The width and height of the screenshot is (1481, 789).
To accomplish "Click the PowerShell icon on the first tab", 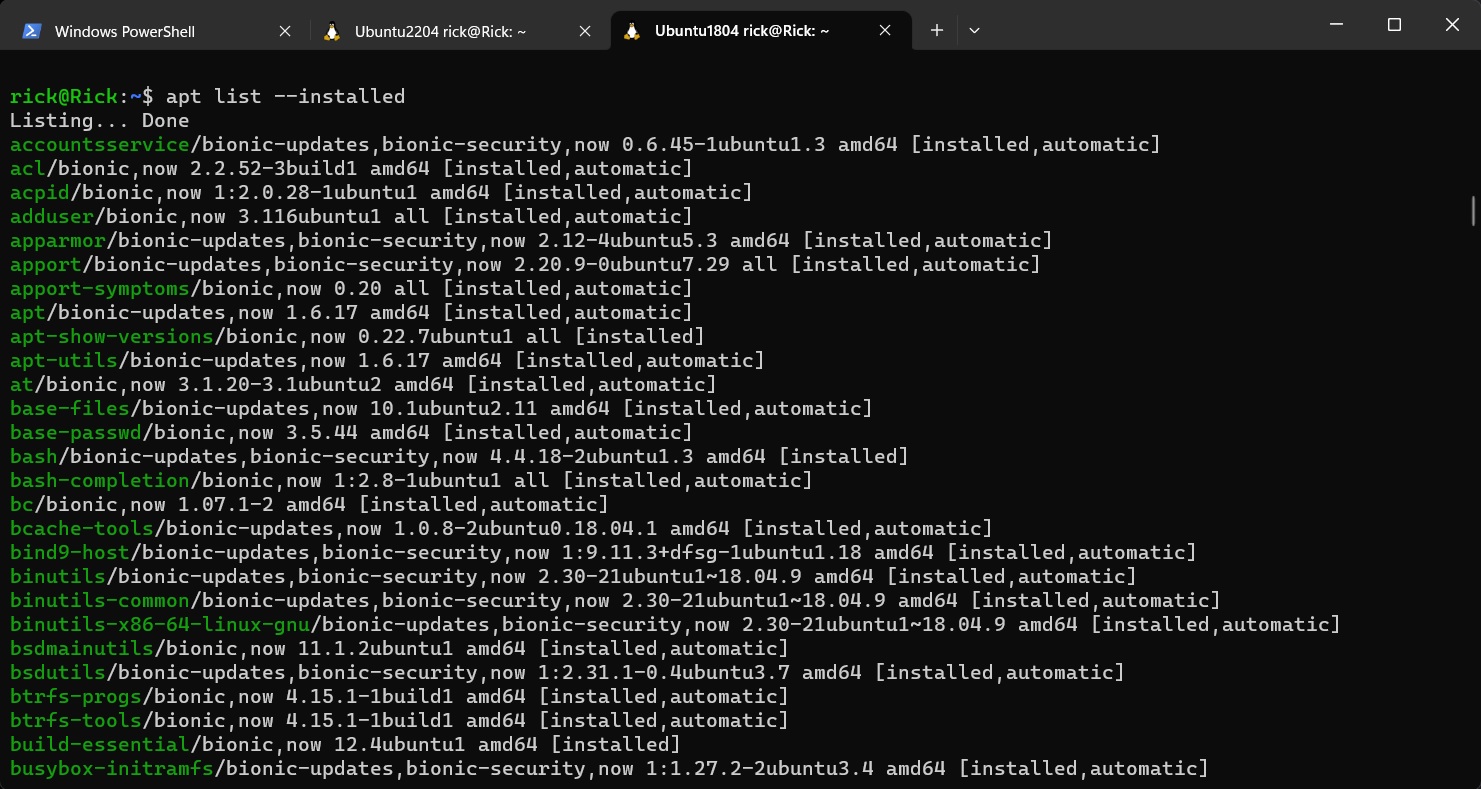I will tap(32, 31).
